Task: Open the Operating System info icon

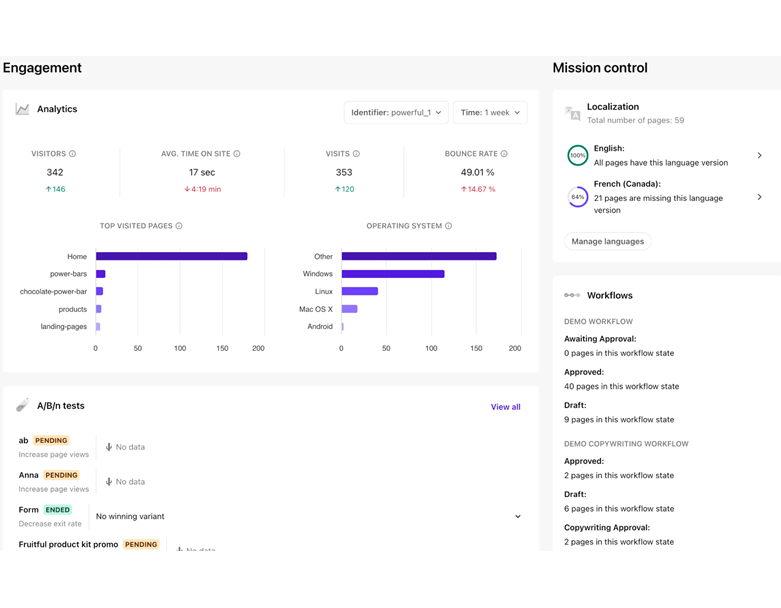Action: 448,226
